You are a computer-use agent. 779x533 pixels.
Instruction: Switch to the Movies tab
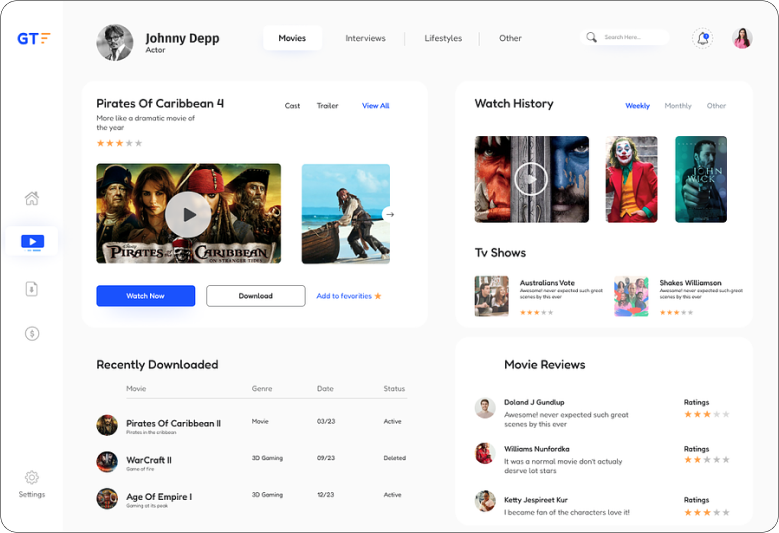pos(292,38)
